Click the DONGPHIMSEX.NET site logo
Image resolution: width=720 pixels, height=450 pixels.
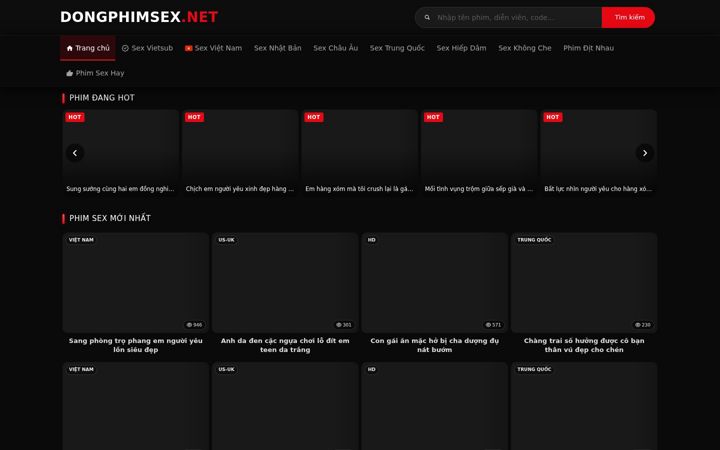coord(139,17)
